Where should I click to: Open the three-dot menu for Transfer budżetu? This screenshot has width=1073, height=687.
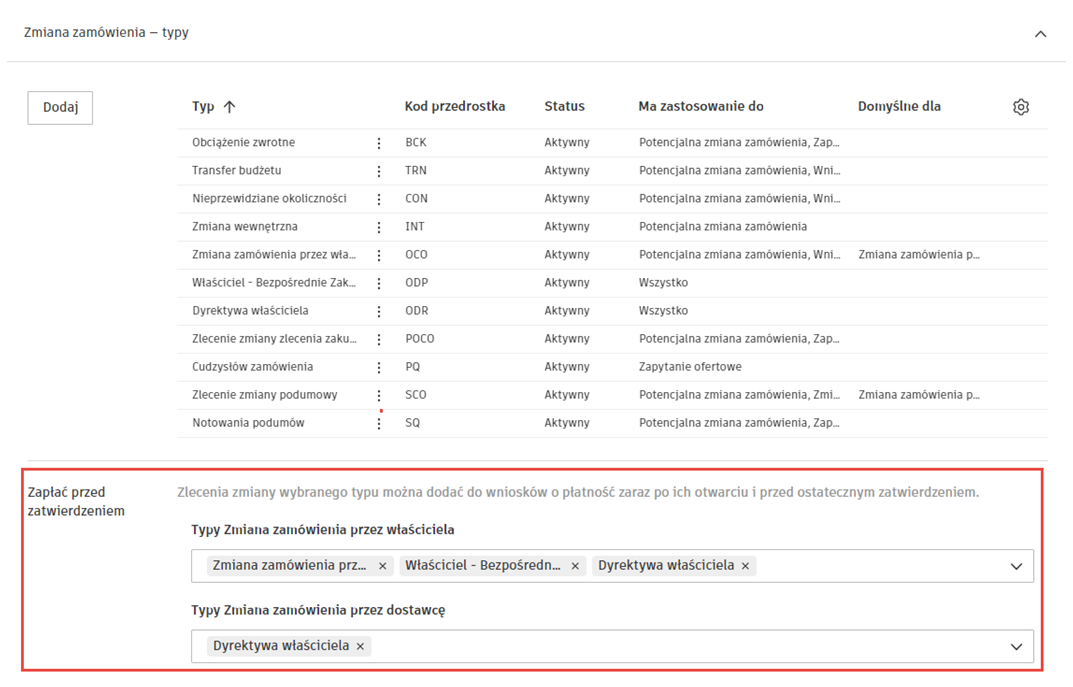379,171
